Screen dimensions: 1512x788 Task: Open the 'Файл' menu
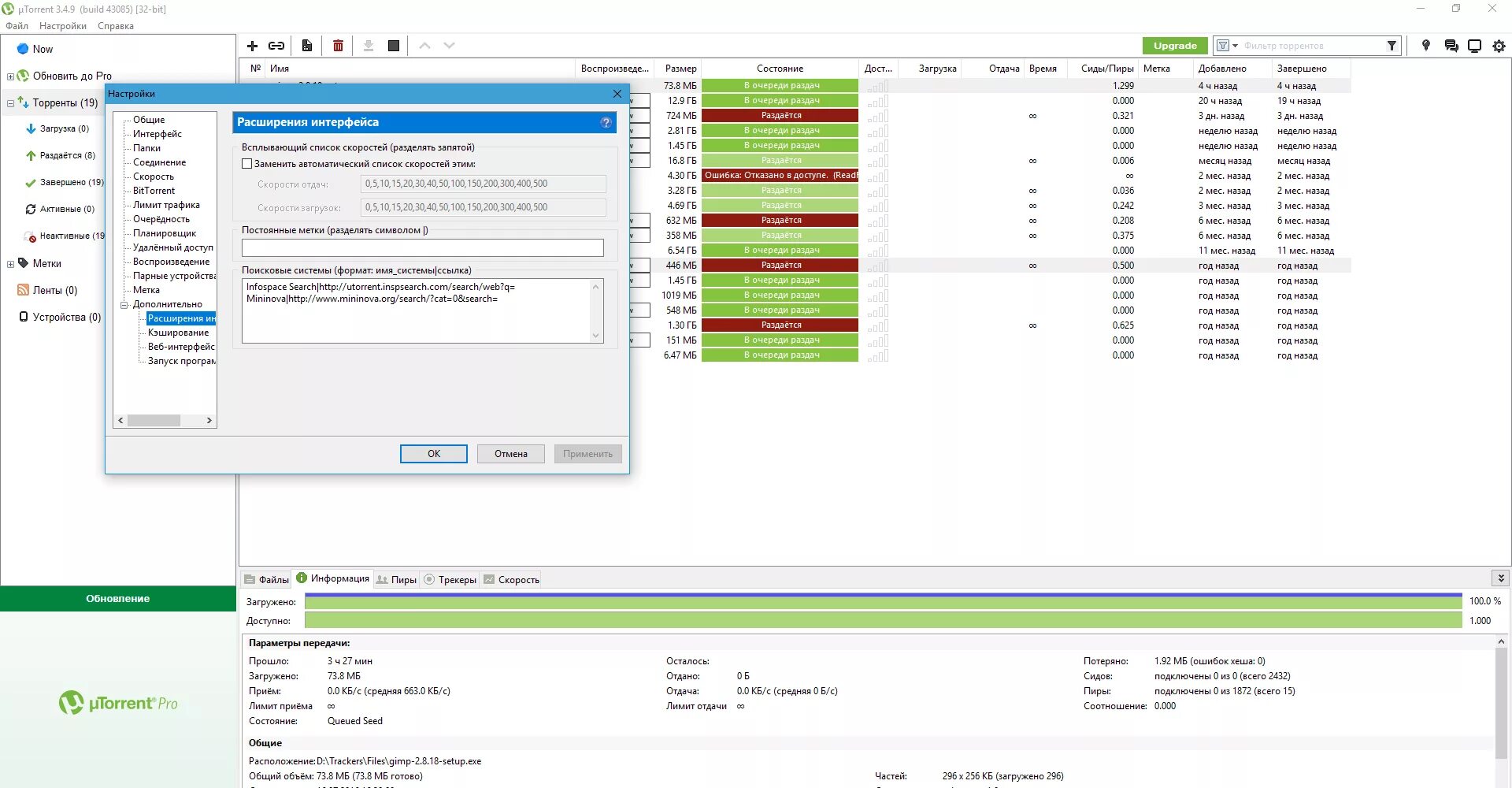[17, 26]
